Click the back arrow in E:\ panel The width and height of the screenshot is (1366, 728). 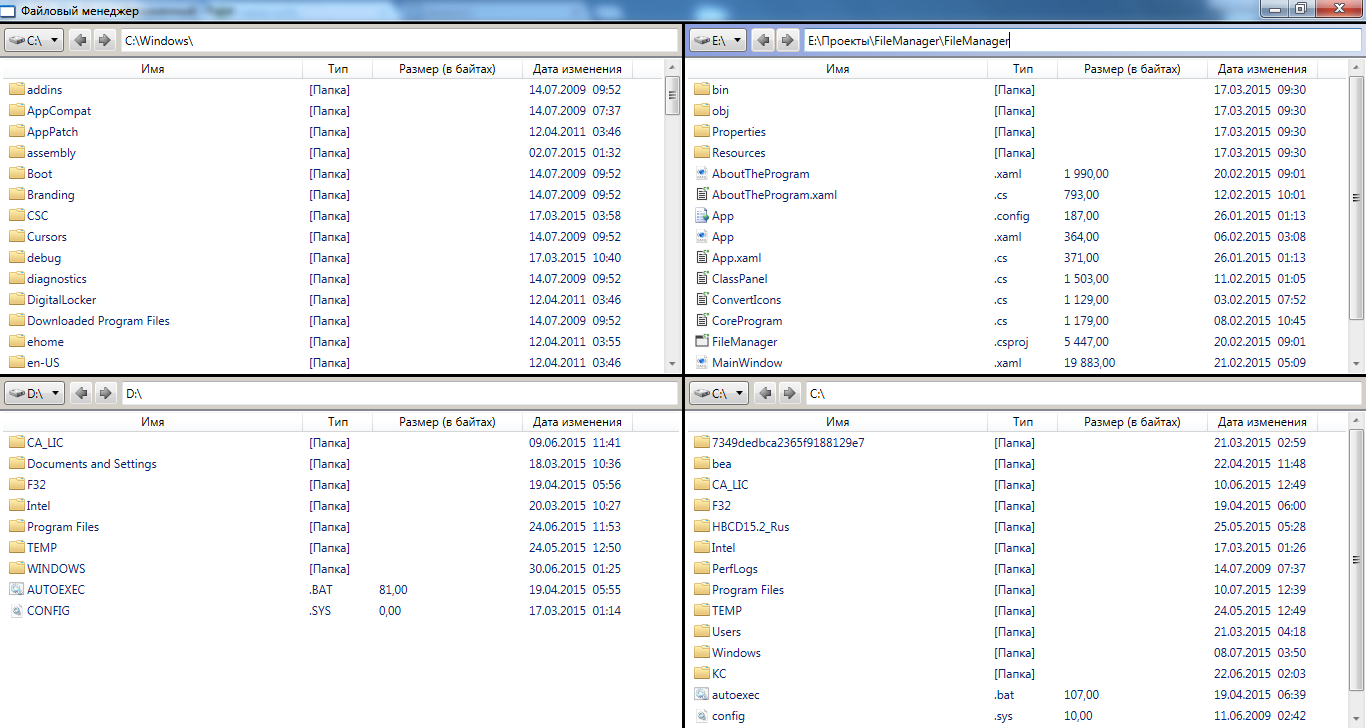(x=765, y=41)
